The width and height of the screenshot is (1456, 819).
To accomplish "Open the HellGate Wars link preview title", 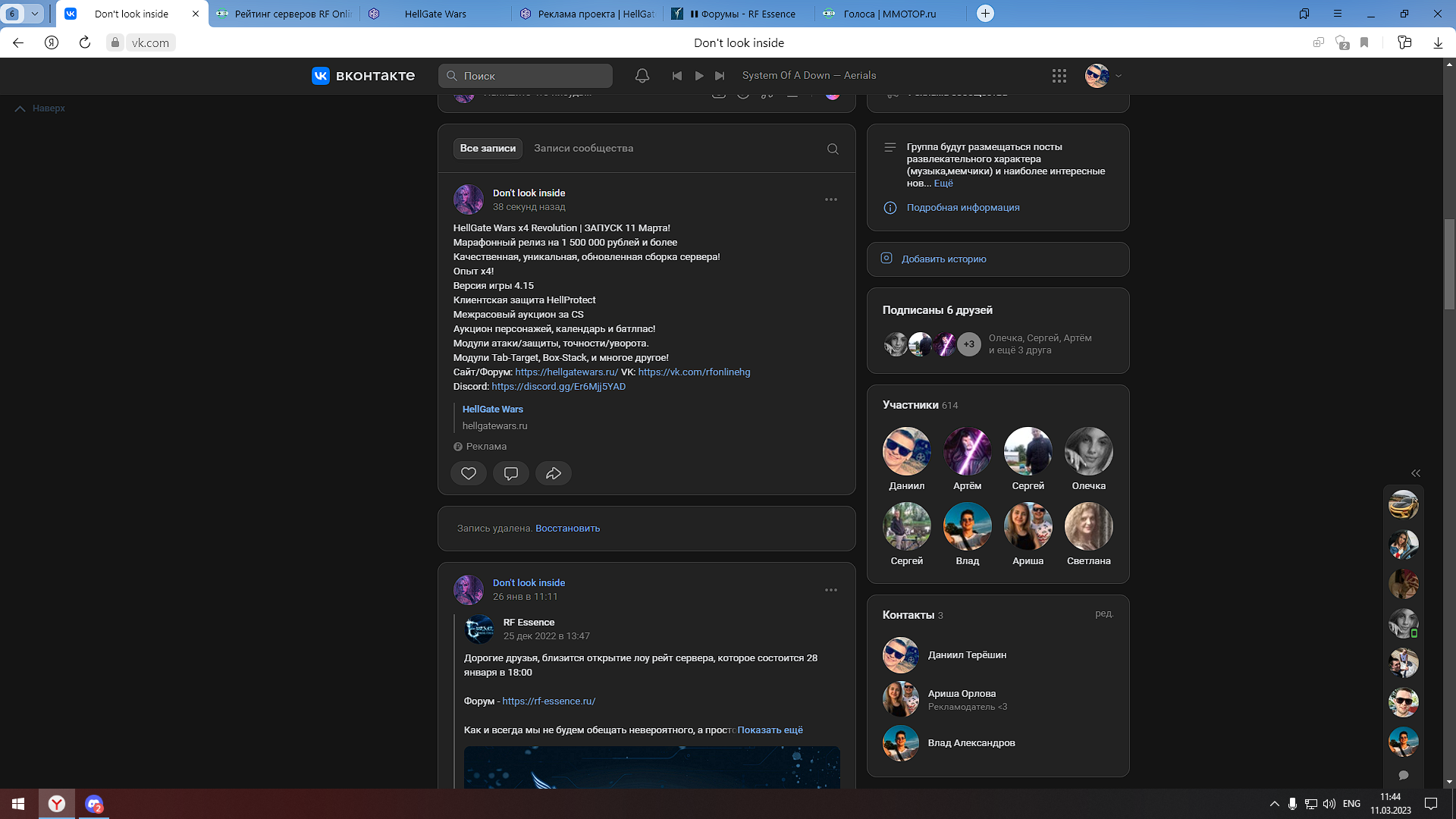I will click(493, 409).
